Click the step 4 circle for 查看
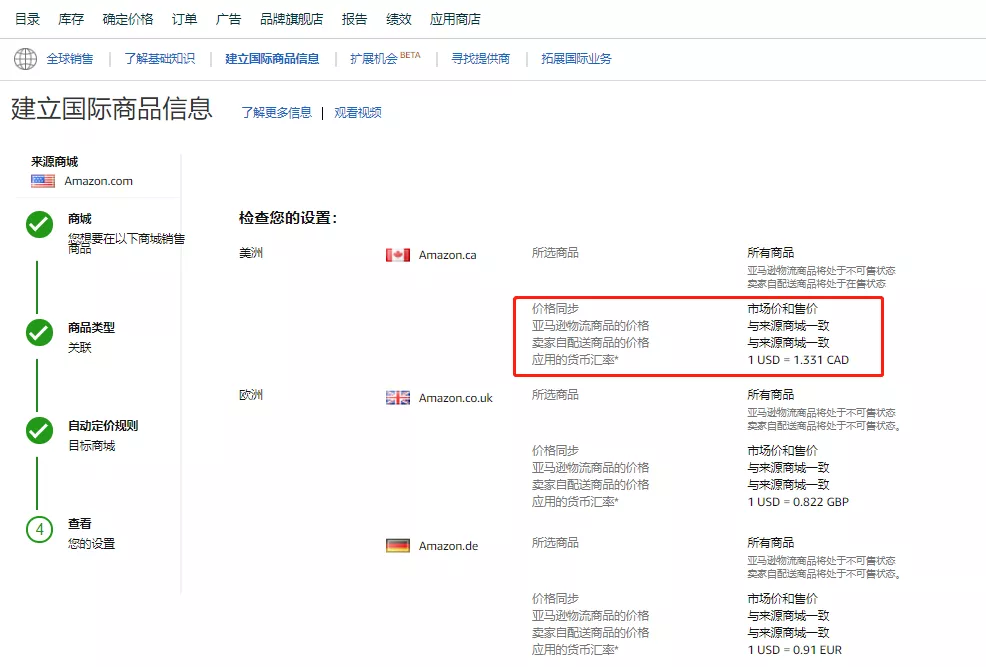 tap(38, 530)
